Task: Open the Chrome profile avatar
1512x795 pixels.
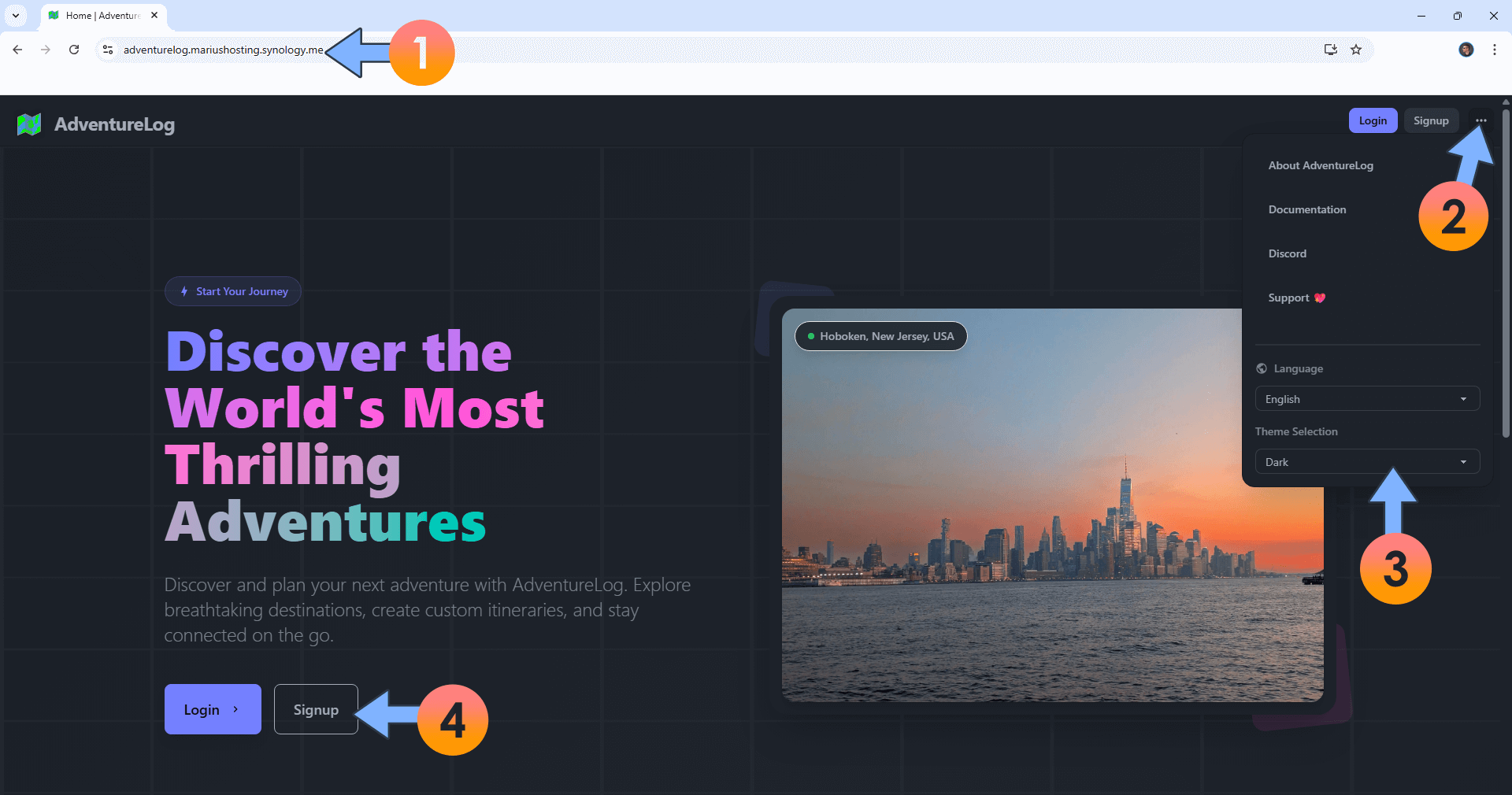Action: coord(1466,50)
